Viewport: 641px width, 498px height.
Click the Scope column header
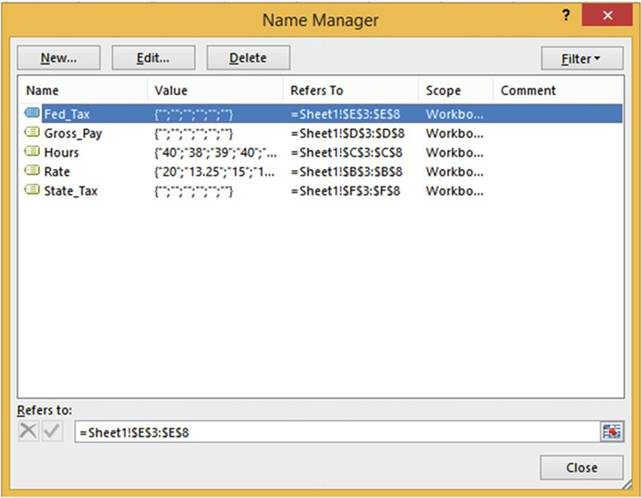coord(455,90)
